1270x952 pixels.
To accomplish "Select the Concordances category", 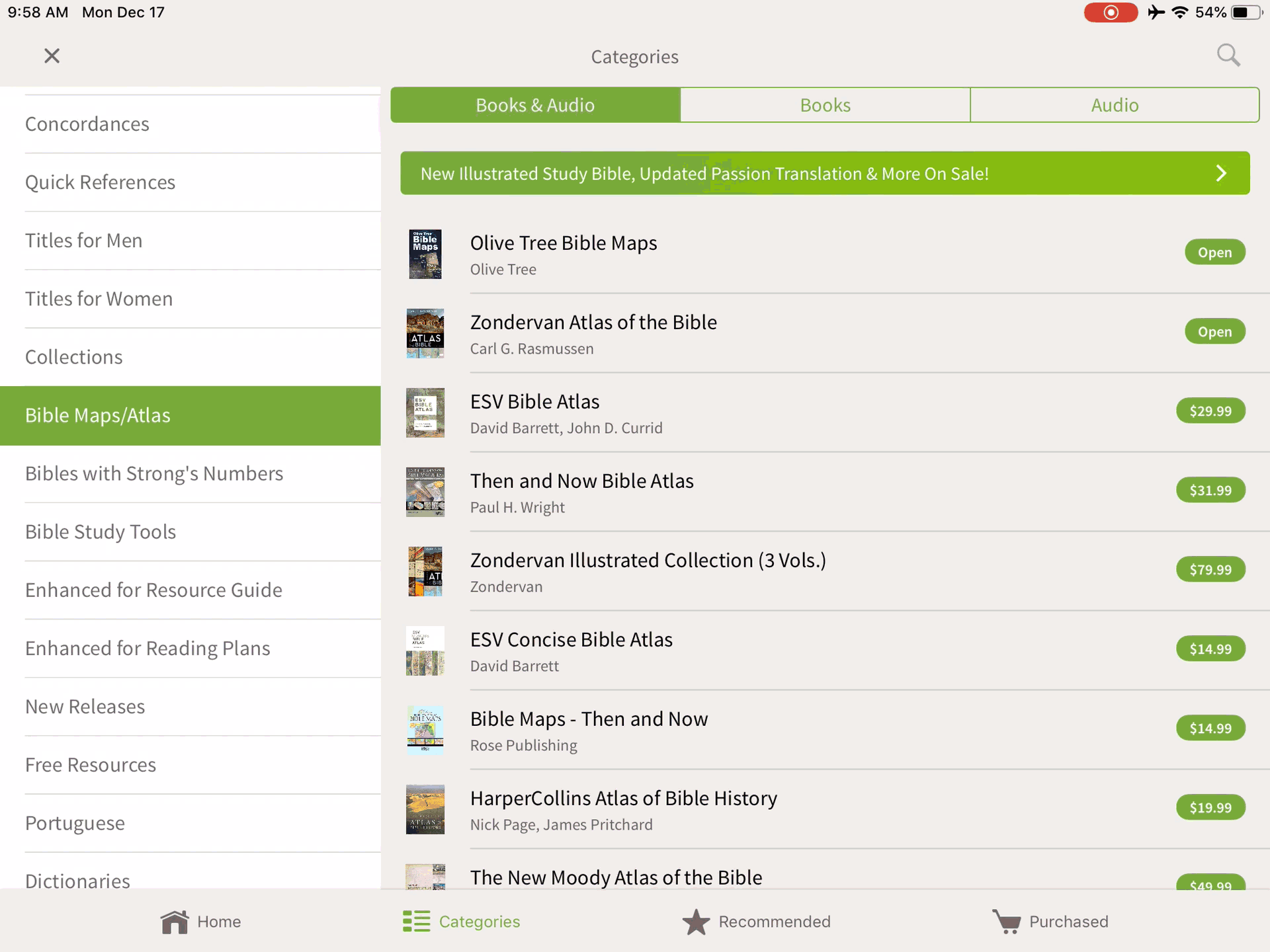I will pyautogui.click(x=87, y=124).
